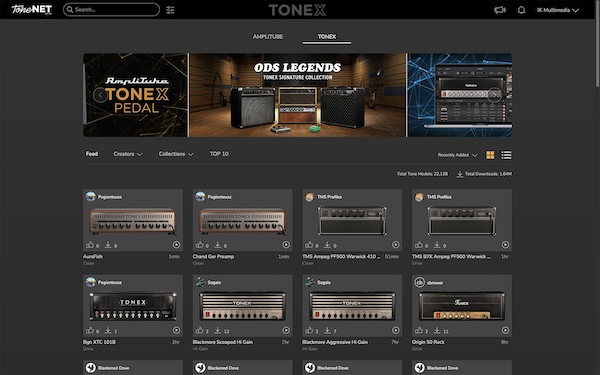The width and height of the screenshot is (600, 375).
Task: Switch to the AMPLITUBE tab
Action: click(268, 37)
